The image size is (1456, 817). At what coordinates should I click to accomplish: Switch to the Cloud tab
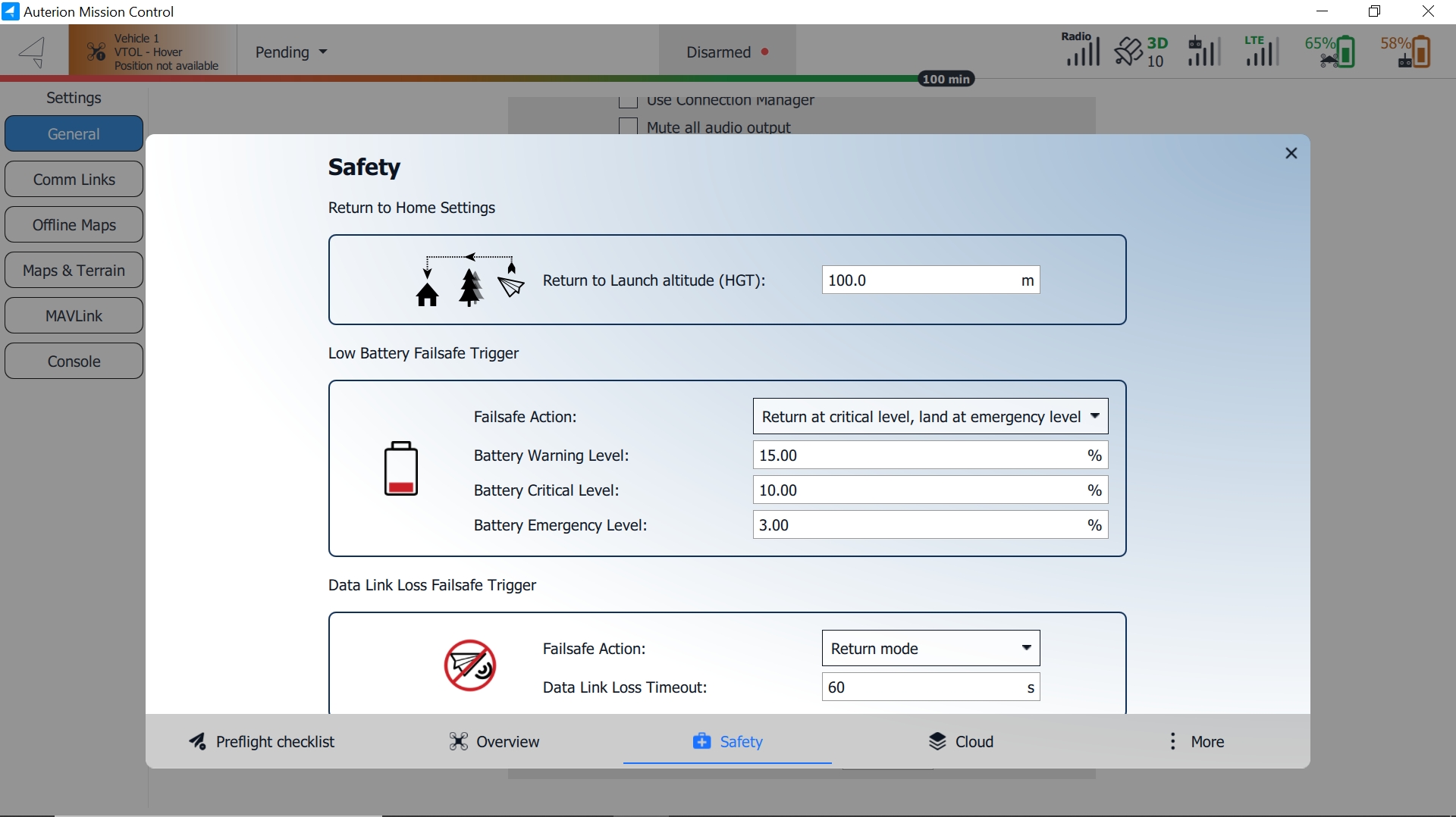[961, 741]
